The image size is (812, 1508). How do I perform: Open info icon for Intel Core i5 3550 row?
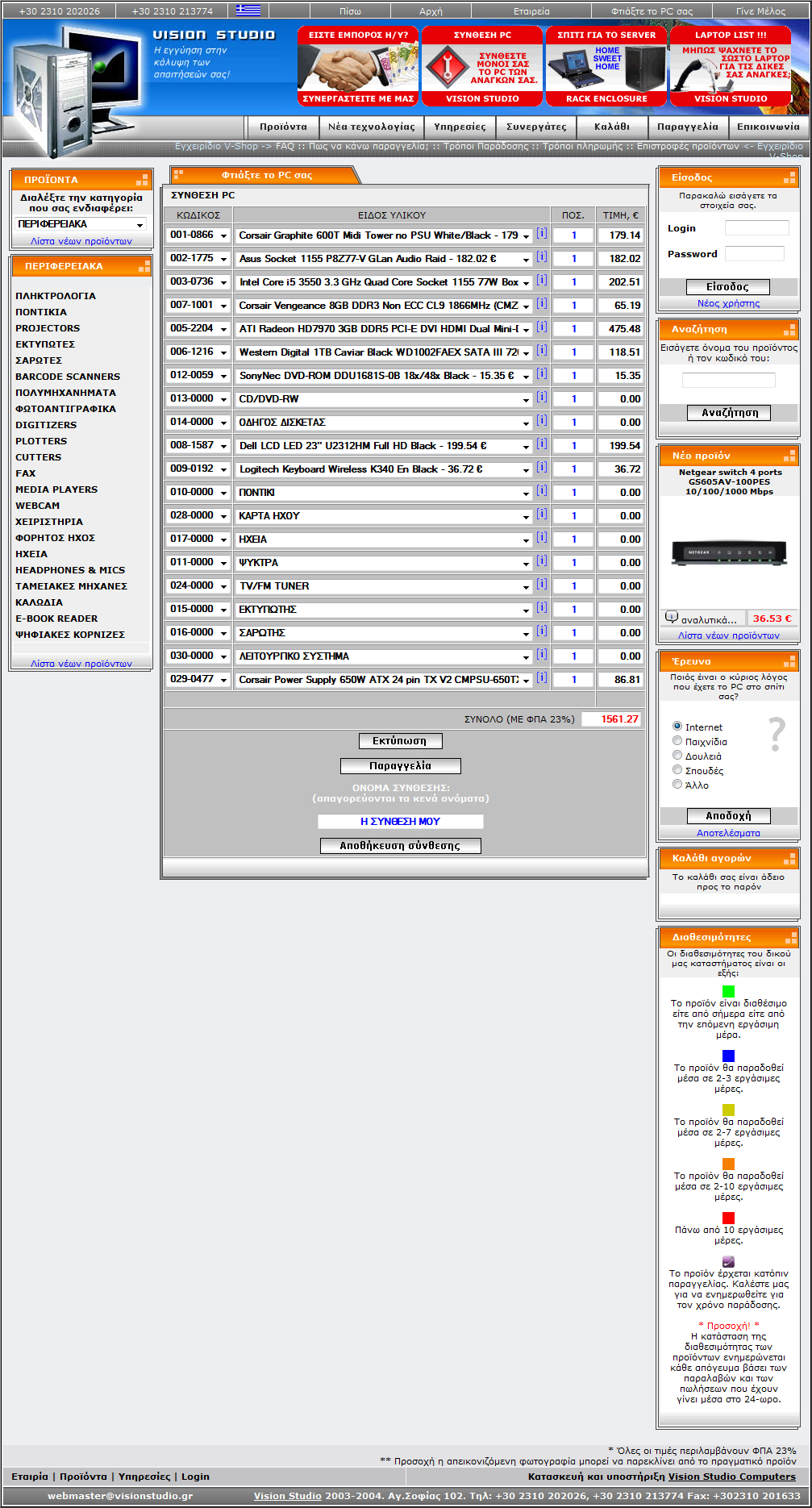pos(541,280)
